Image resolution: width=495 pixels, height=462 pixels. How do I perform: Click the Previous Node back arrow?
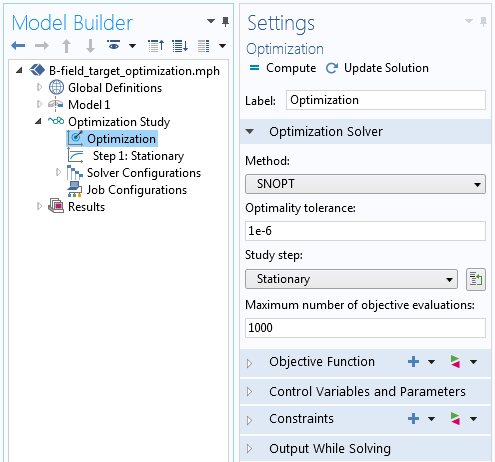[x=18, y=45]
